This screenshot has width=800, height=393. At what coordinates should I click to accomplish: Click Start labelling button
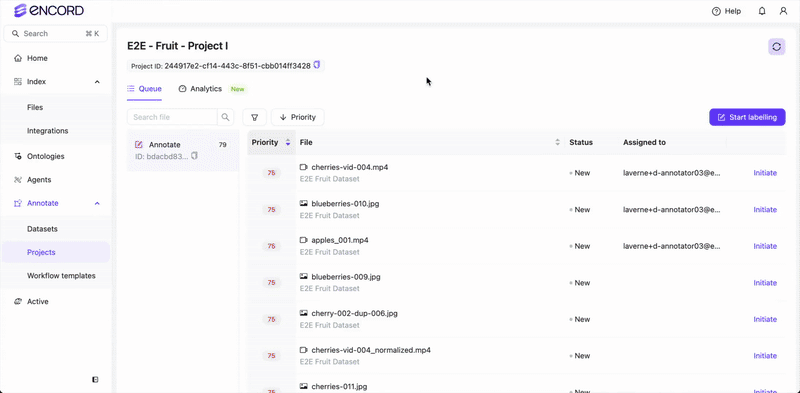tap(747, 117)
